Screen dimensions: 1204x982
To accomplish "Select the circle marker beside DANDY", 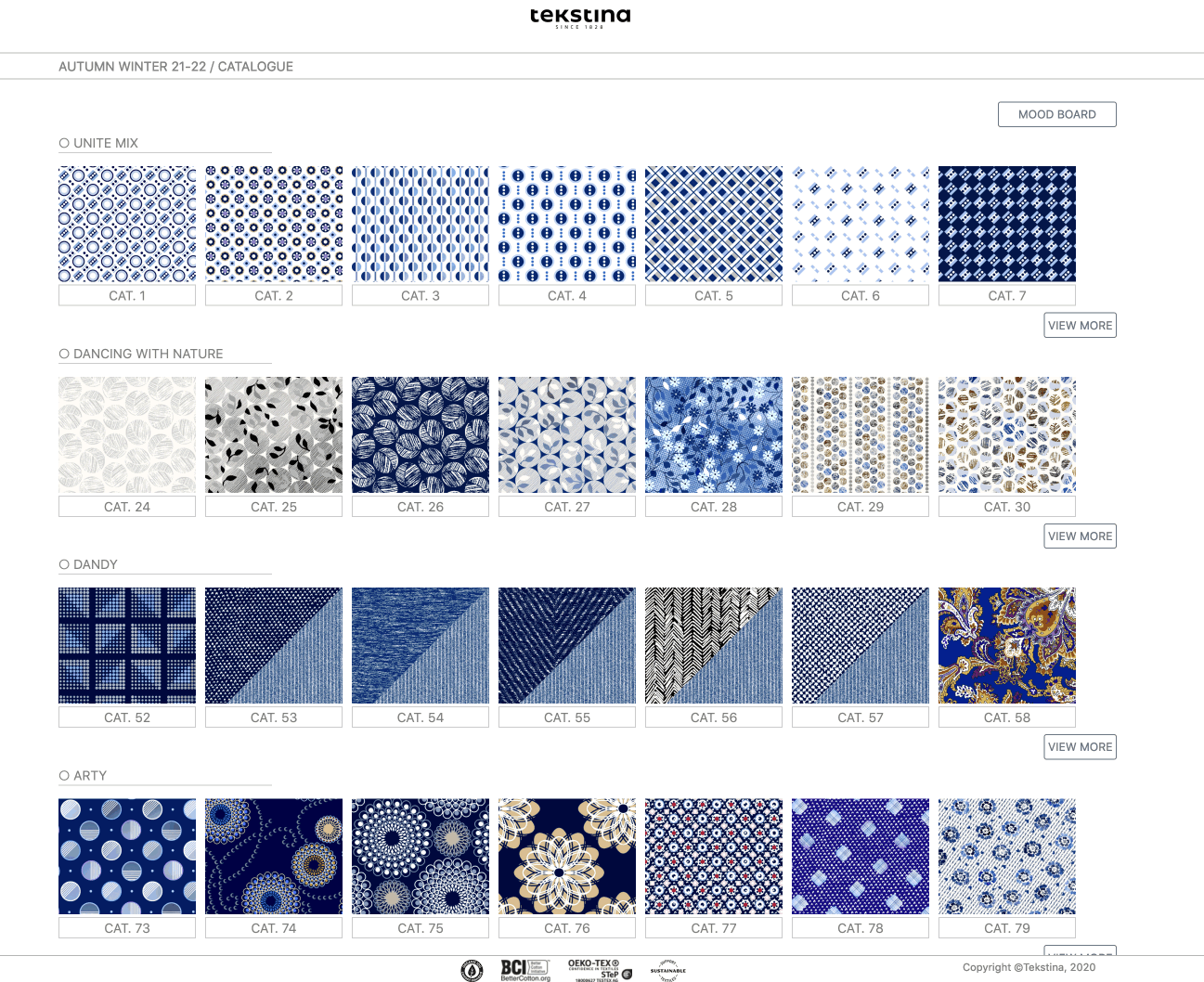I will pyautogui.click(x=64, y=564).
